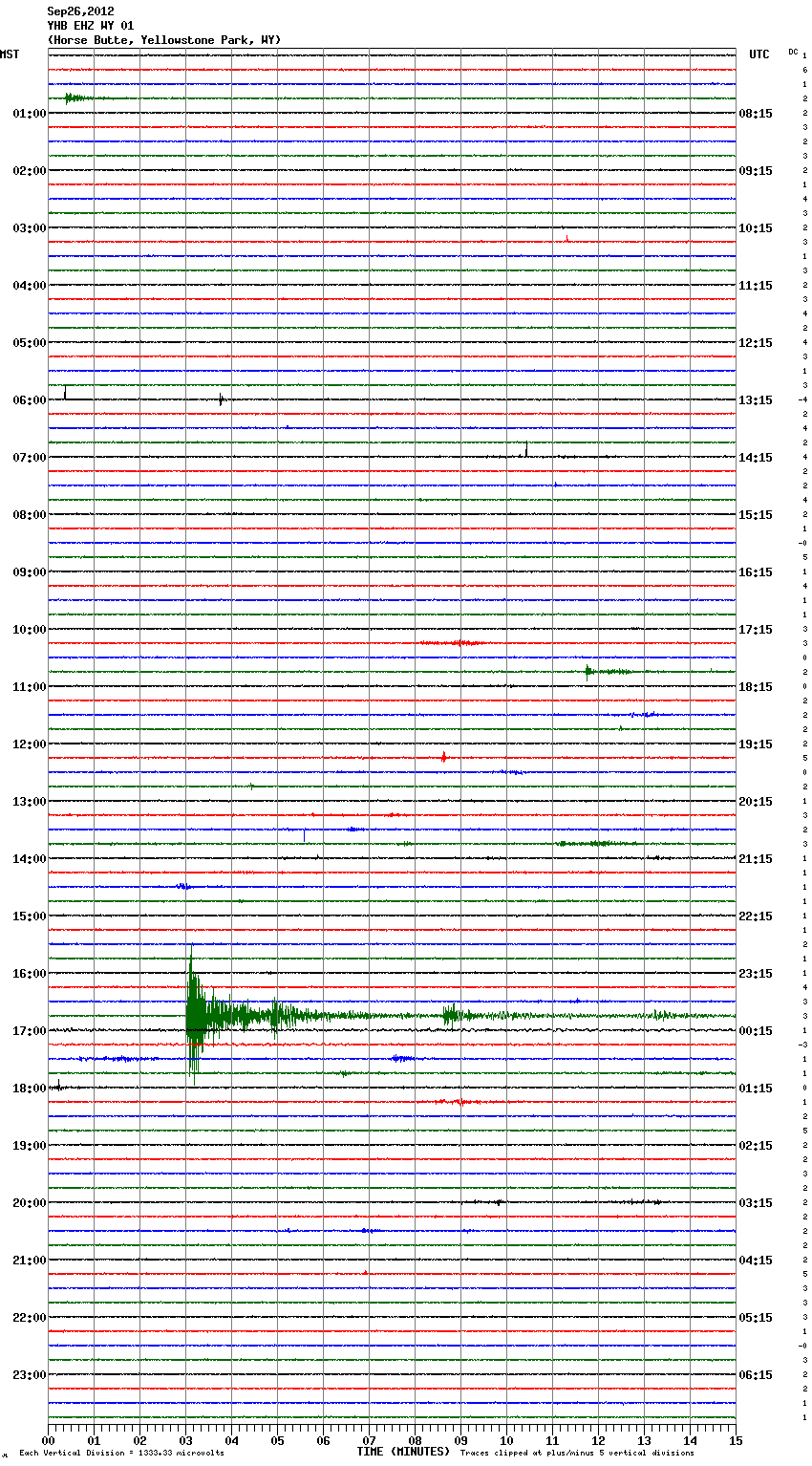Select the 15:00 MST time label
Viewport: 812px width, 1466px height.
coord(30,916)
